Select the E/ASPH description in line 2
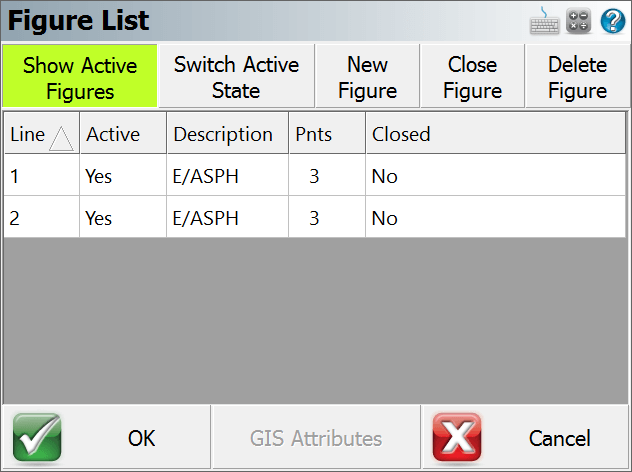 tap(206, 218)
